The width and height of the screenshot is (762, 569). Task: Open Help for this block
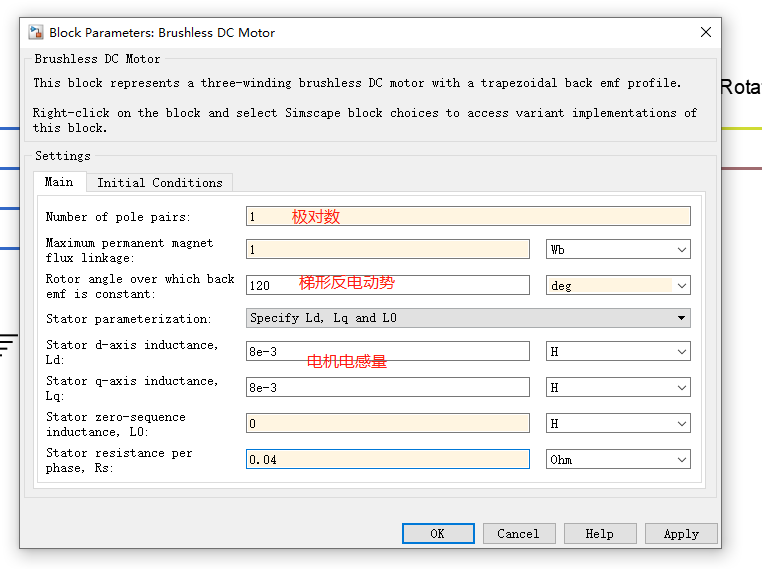pyautogui.click(x=600, y=534)
